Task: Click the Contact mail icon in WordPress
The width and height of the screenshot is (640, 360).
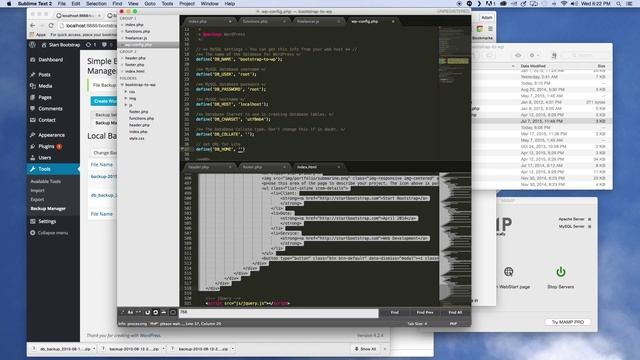Action: click(x=33, y=120)
